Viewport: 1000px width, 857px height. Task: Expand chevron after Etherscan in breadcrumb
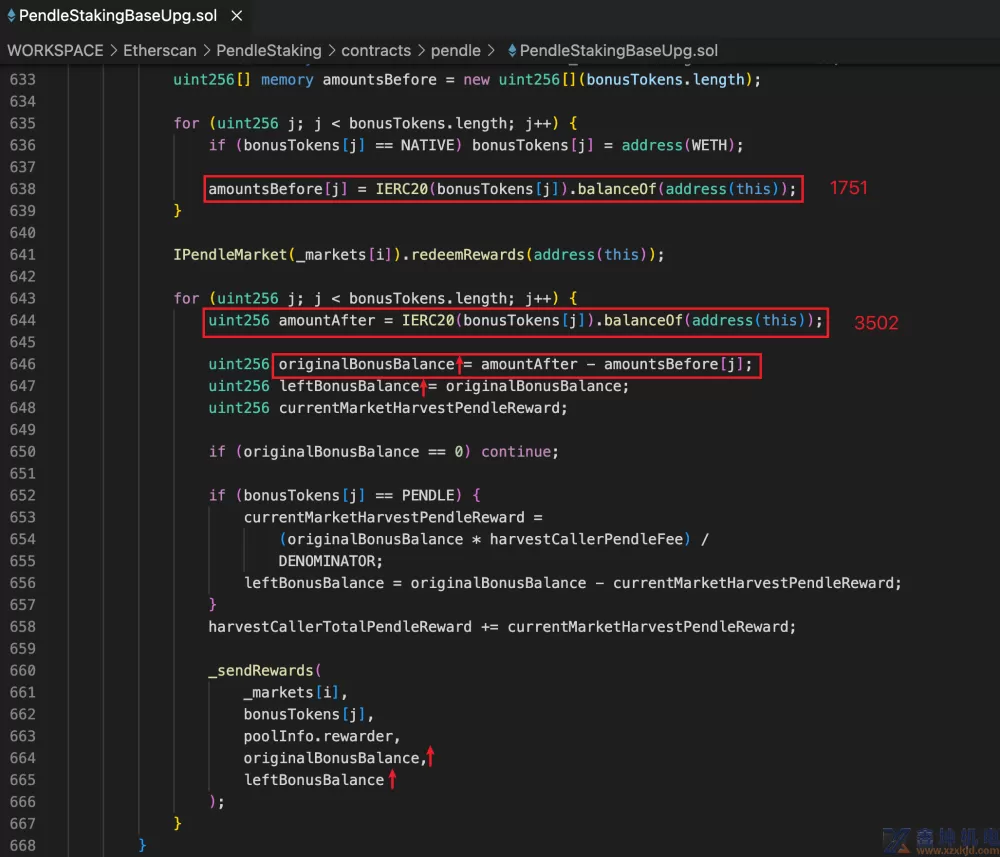206,50
